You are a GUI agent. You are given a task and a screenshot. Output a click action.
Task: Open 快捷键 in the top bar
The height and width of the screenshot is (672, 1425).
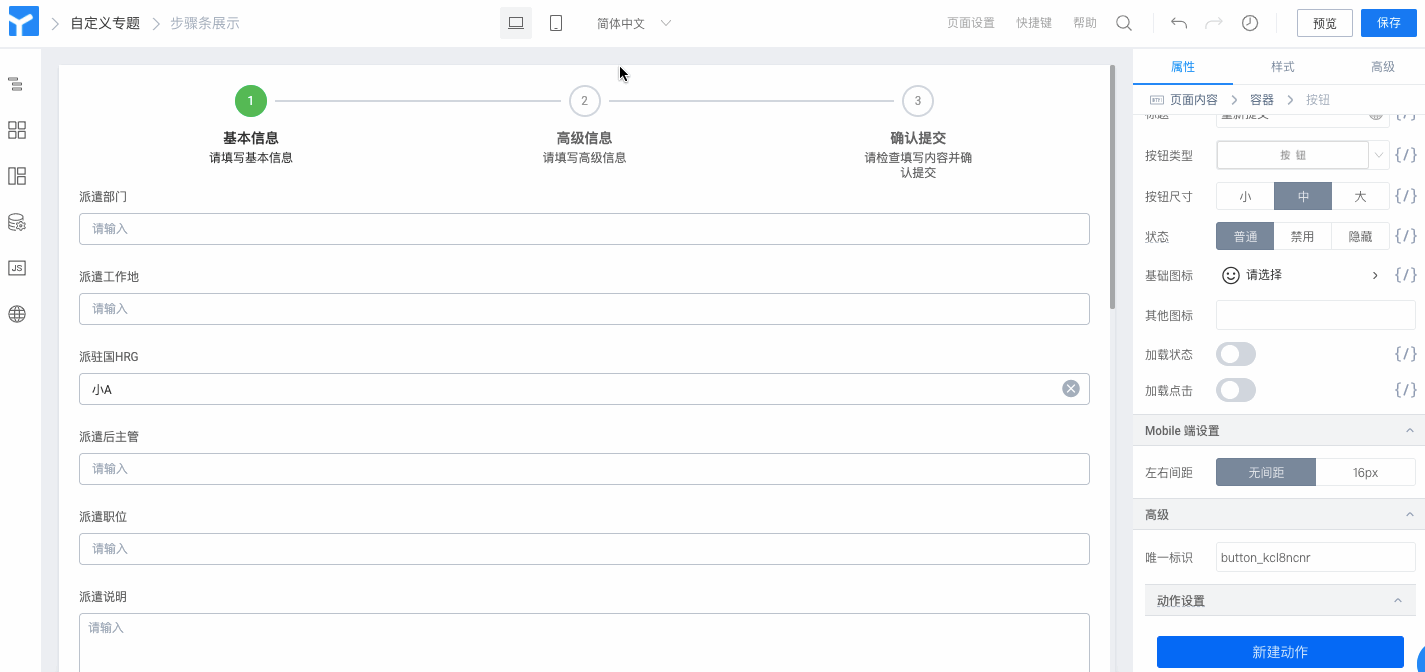pos(1034,23)
